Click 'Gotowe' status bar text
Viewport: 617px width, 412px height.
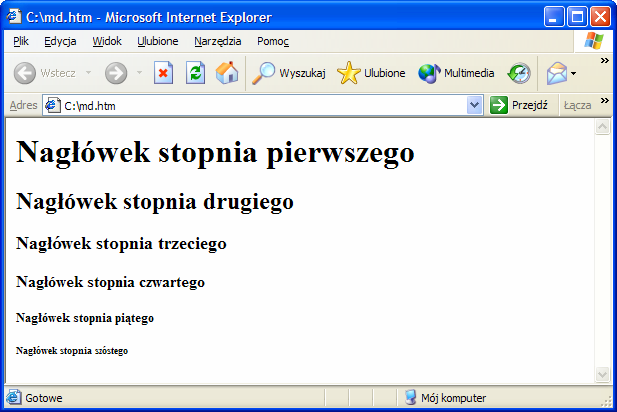[x=44, y=398]
